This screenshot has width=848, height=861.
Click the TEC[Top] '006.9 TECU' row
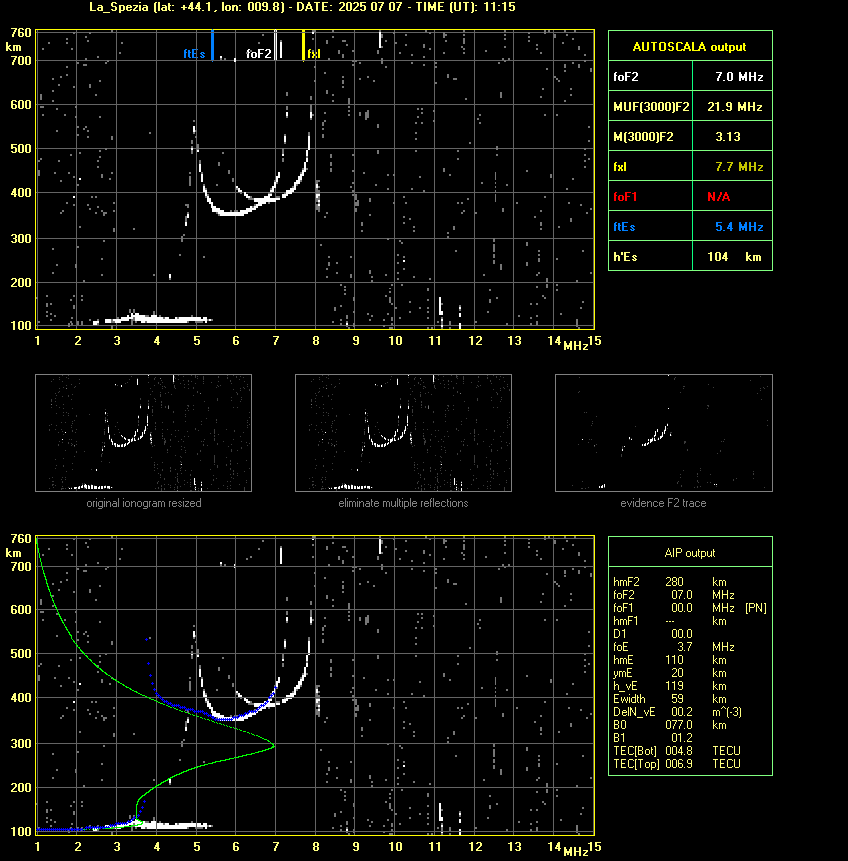[677, 764]
